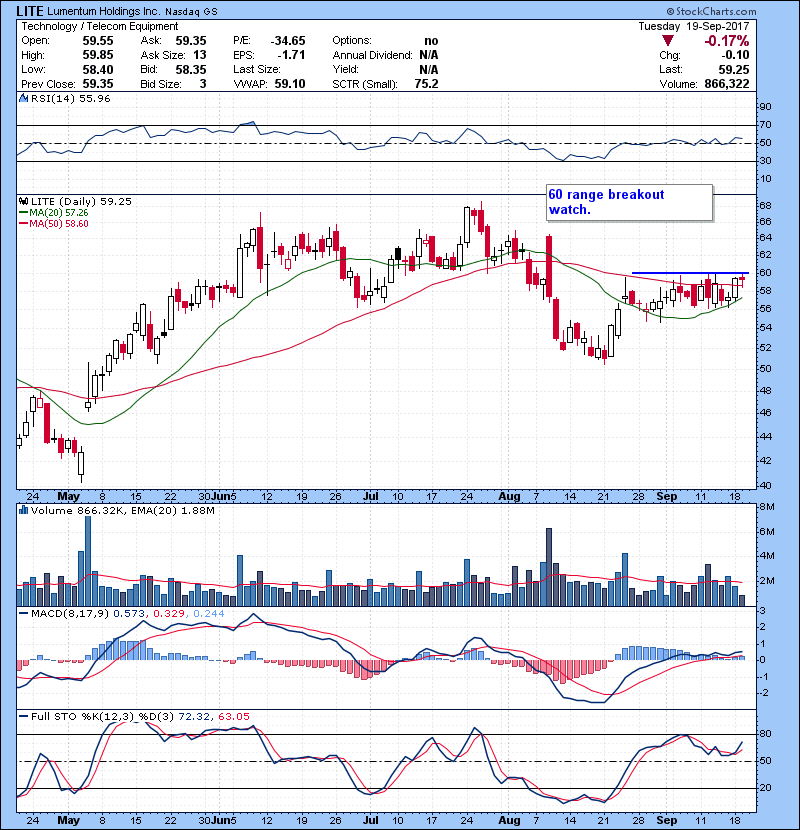Click the Chg value -0.10
Viewport: 800px width, 830px height.
click(735, 55)
